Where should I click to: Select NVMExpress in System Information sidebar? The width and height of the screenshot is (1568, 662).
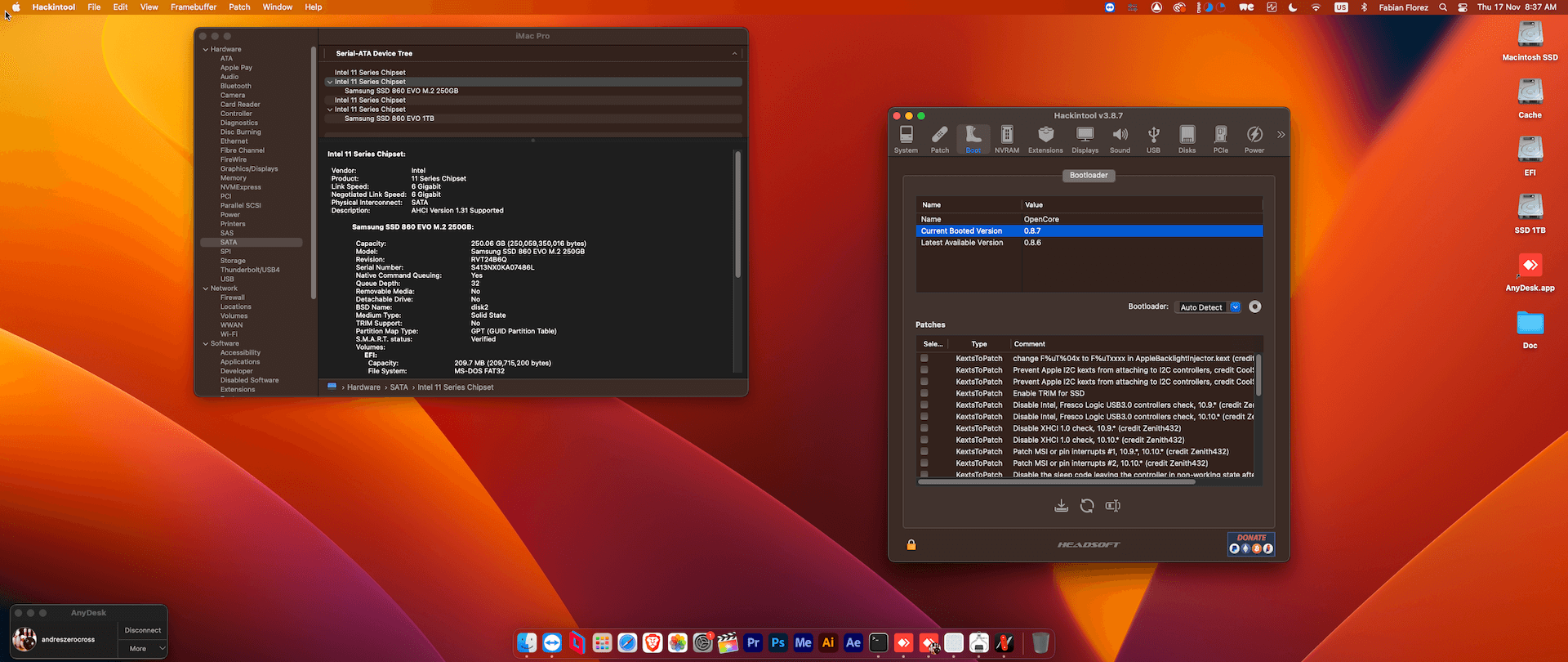241,187
